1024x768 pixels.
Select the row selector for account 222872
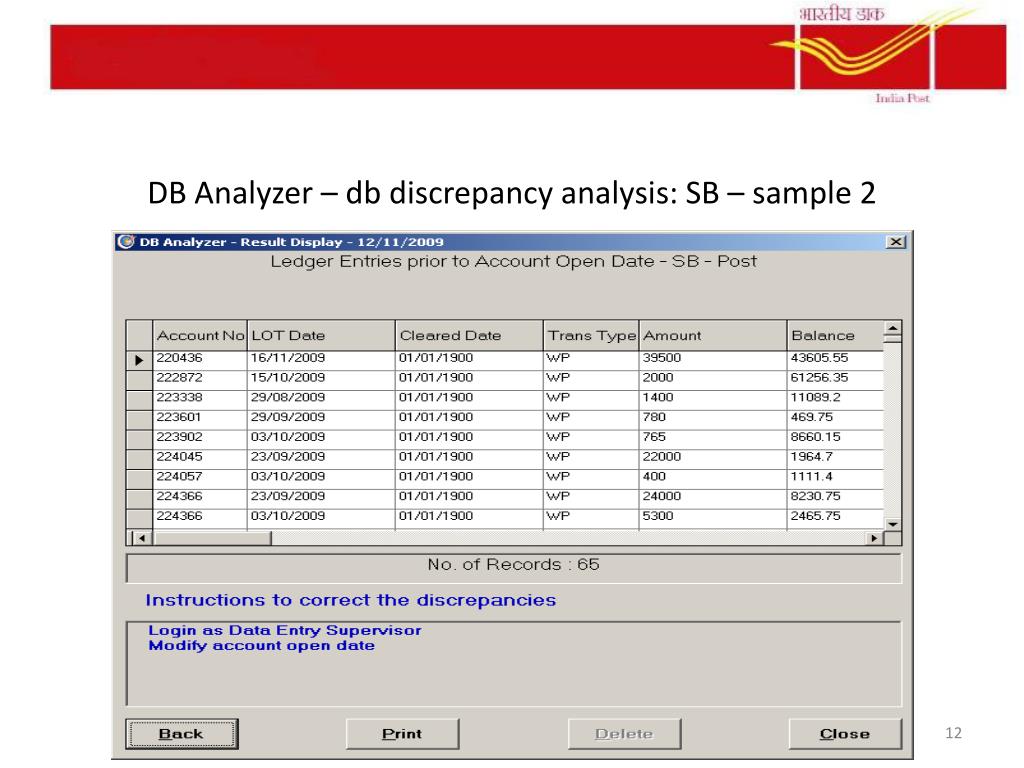(139, 380)
